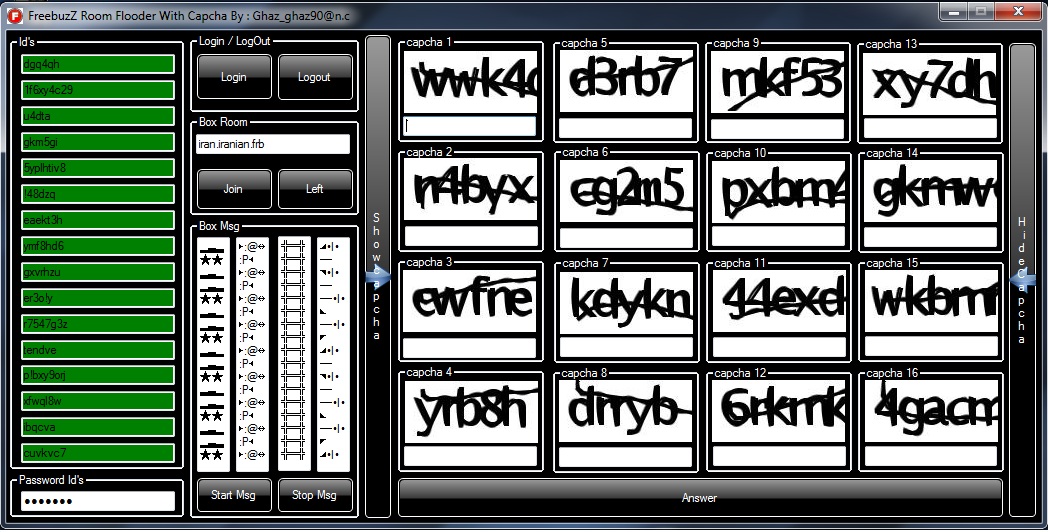
Task: Click the capcha 2 answer field
Action: tap(471, 236)
